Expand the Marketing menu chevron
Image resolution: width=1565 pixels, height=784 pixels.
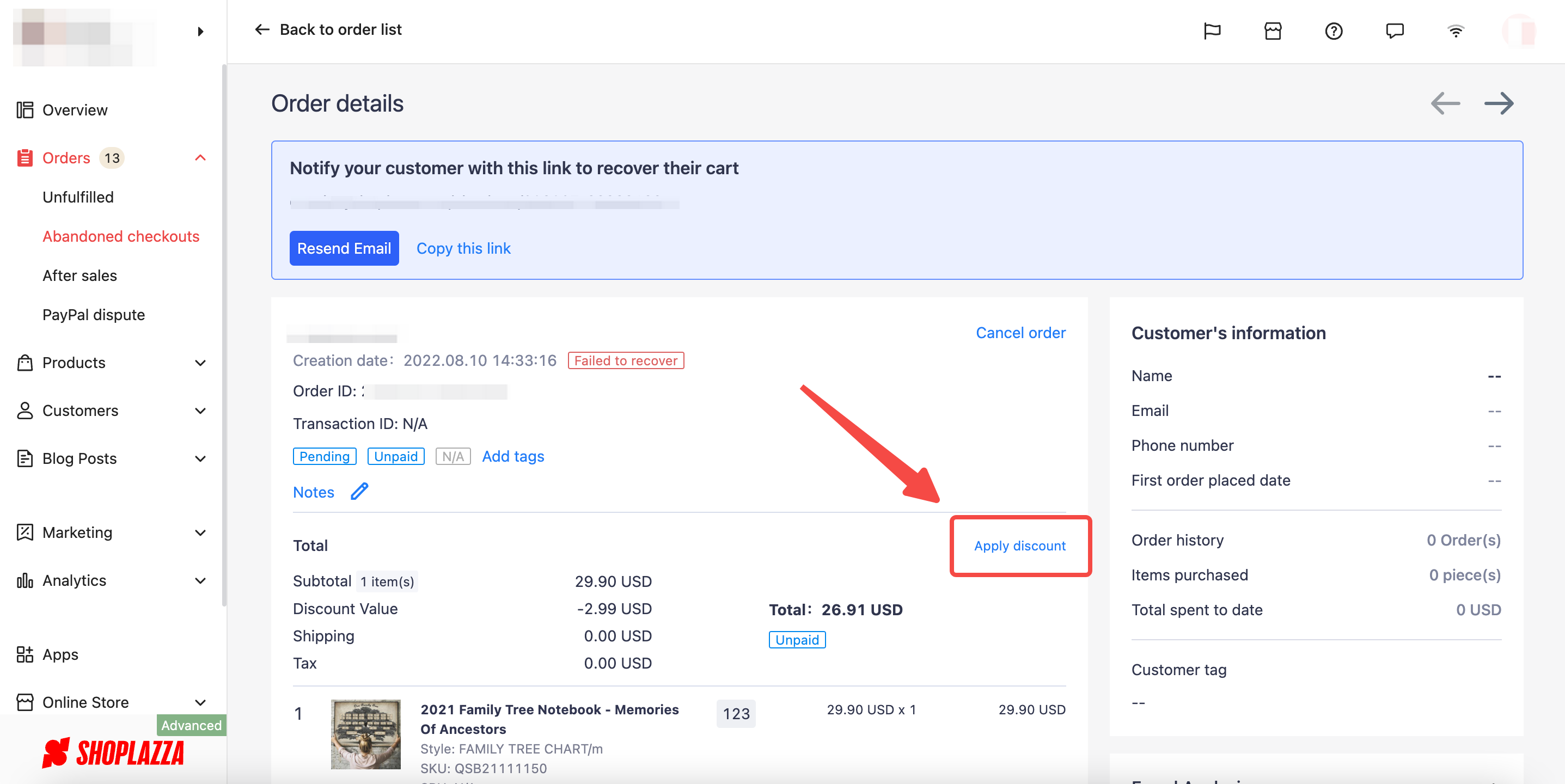200,532
